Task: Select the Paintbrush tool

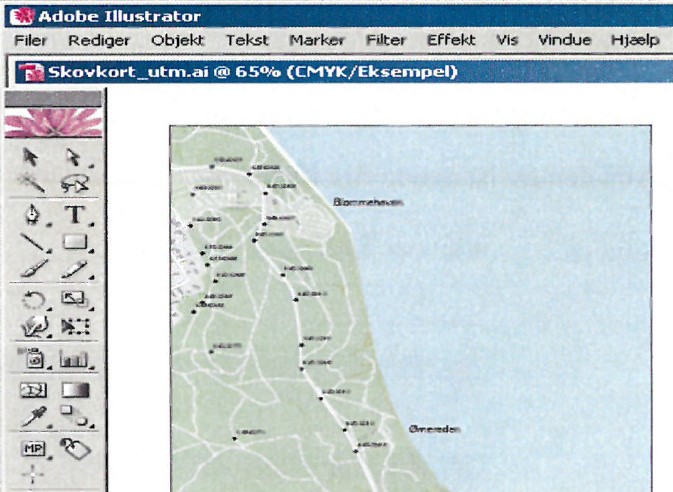Action: coord(33,267)
